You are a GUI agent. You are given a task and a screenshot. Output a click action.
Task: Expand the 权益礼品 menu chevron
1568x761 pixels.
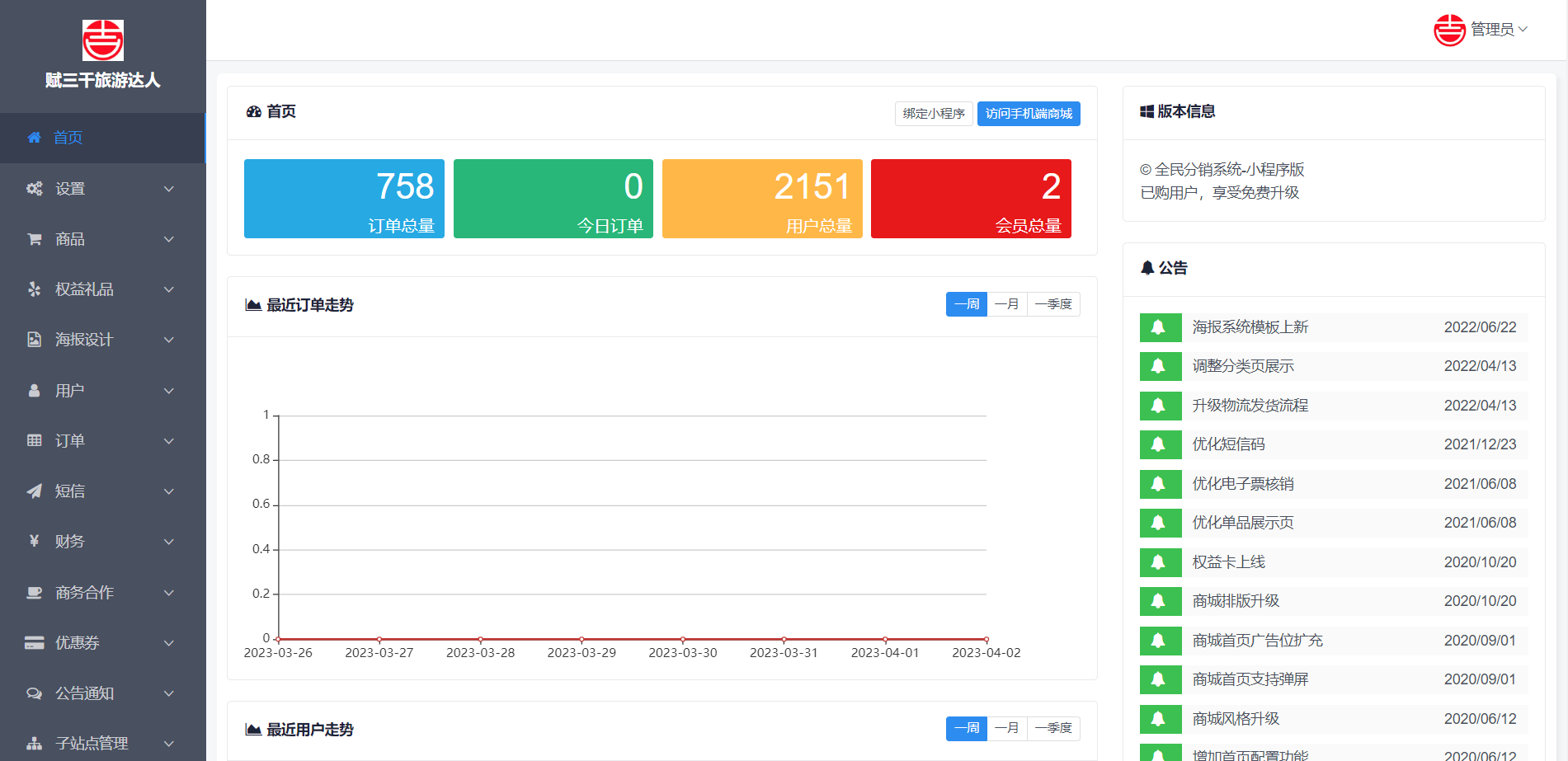[x=169, y=289]
